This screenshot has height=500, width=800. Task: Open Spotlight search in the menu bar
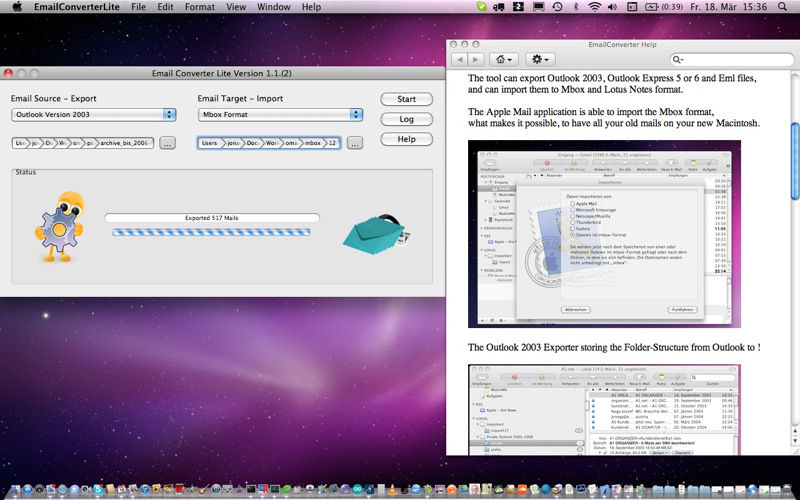[x=782, y=7]
